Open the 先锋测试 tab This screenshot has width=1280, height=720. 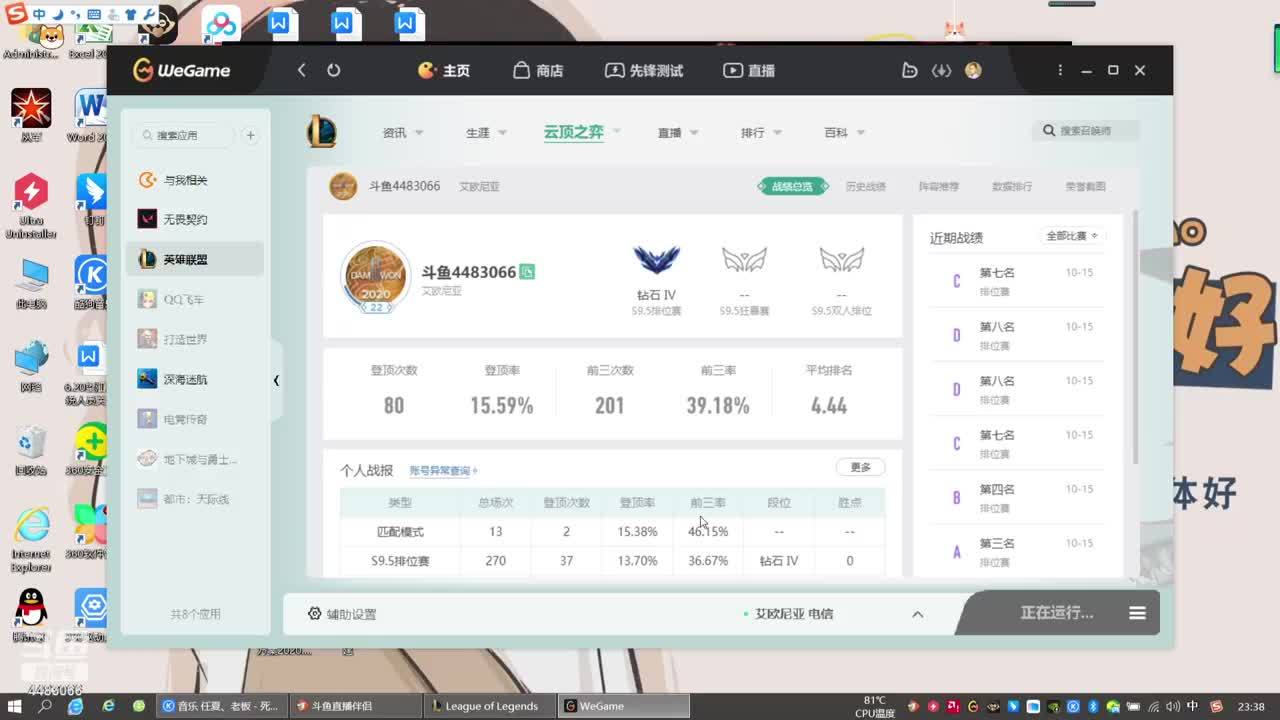tap(644, 70)
